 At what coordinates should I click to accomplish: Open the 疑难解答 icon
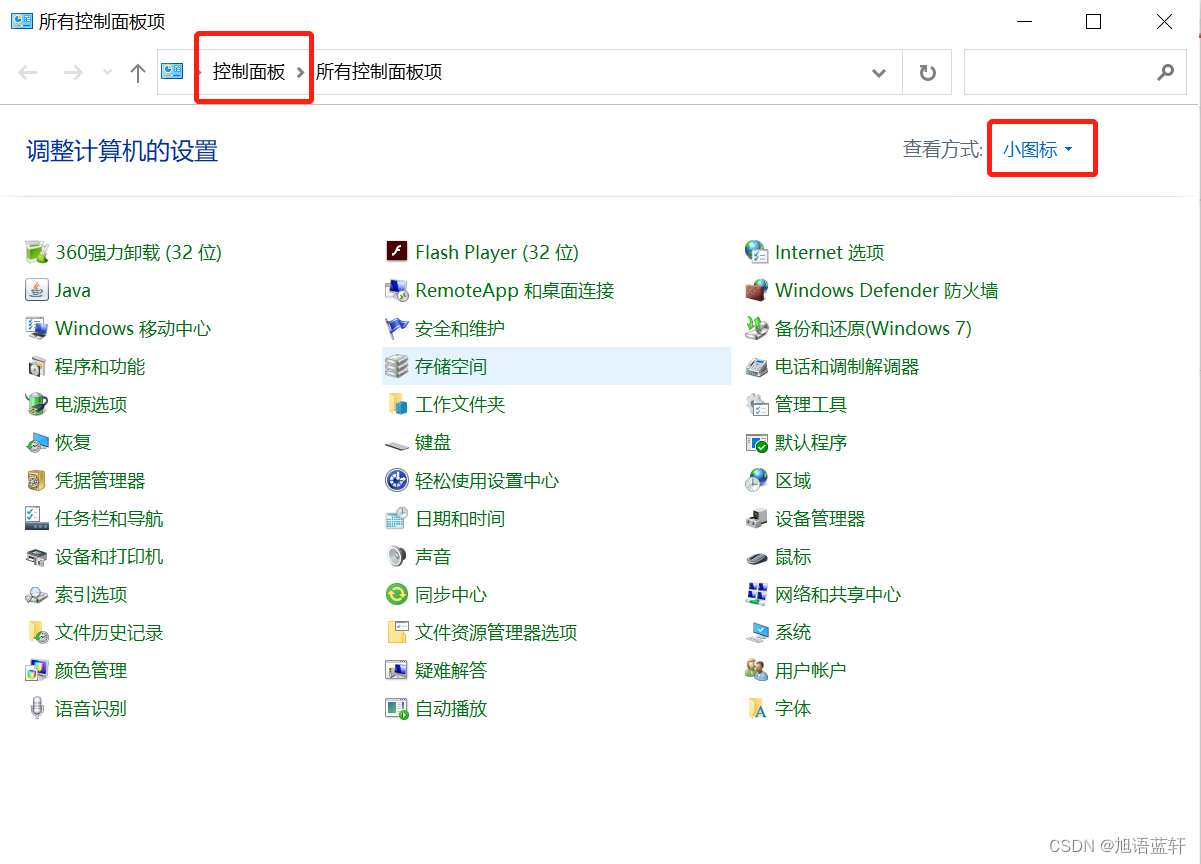397,670
